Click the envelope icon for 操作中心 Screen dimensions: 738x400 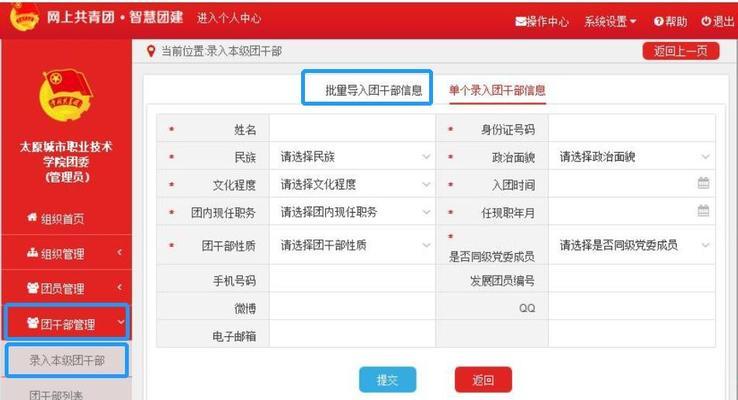pos(520,21)
